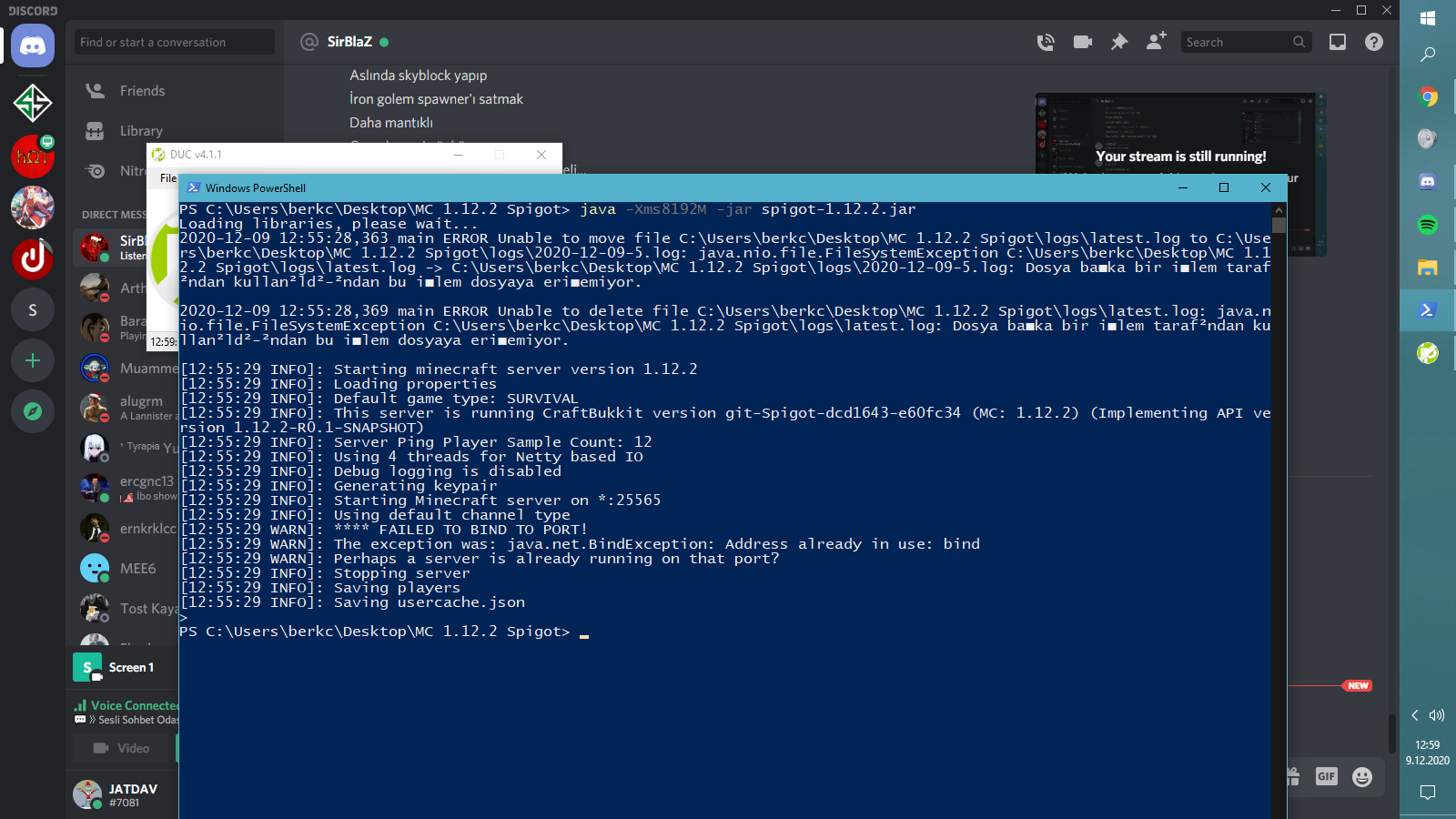Screen dimensions: 1456x819
Task: Turn on camera with the Video button
Action: 123,748
